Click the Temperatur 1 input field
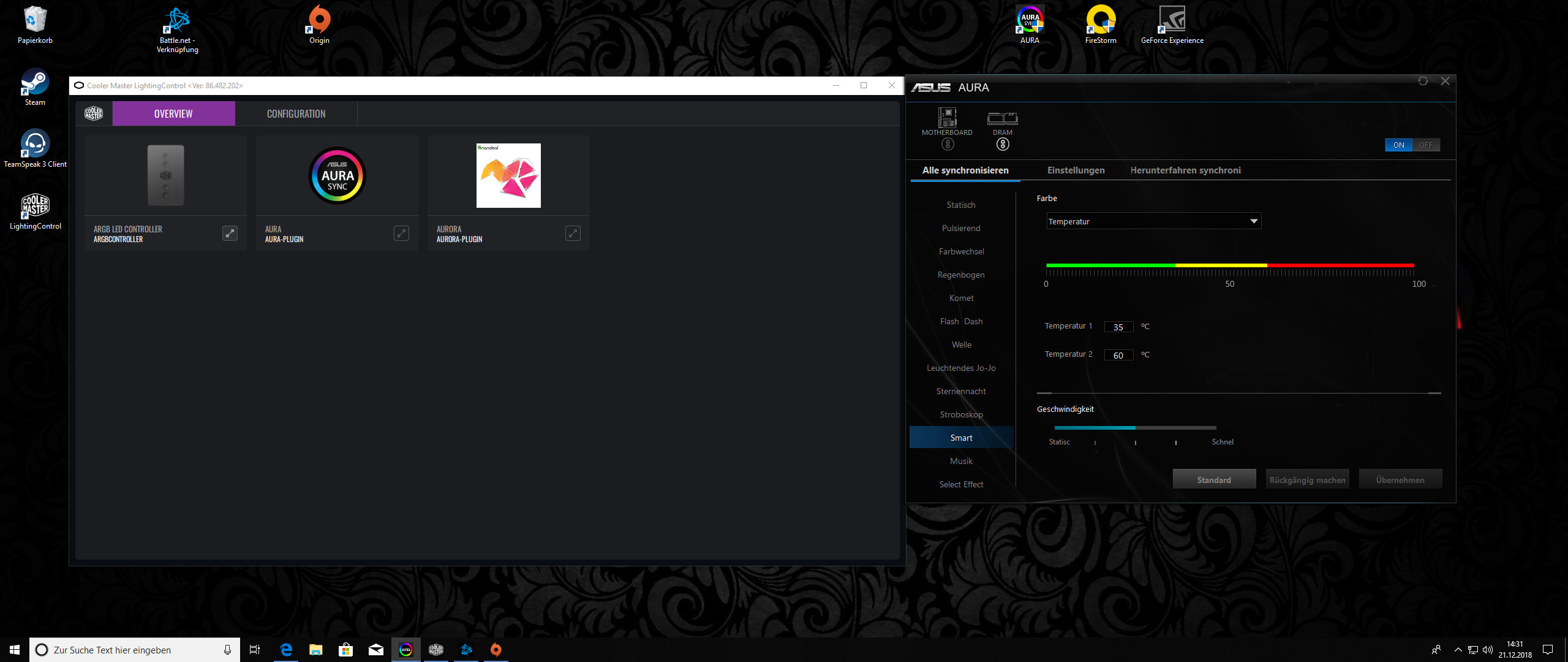This screenshot has width=1568, height=662. click(x=1118, y=327)
